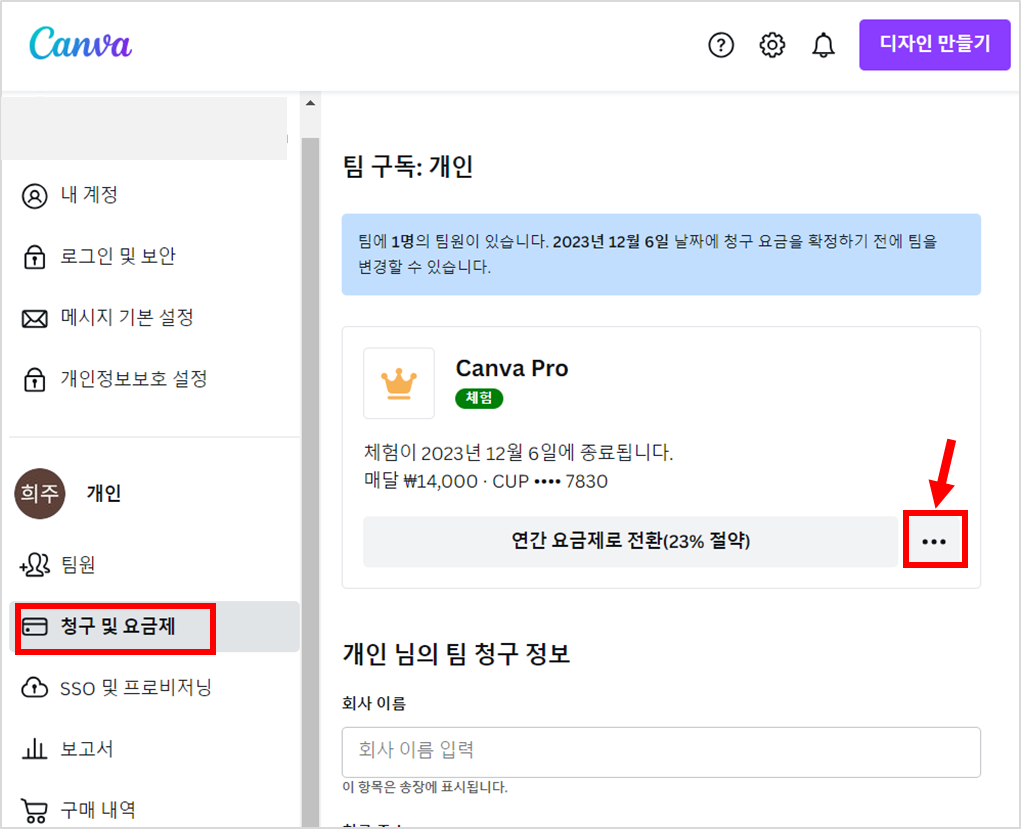The height and width of the screenshot is (829, 1021).
Task: Click the 메시지 기본 설정 envelope icon
Action: [x=35, y=318]
